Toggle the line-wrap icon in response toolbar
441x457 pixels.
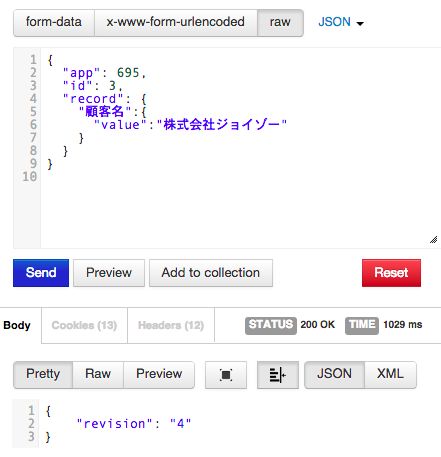click(x=278, y=375)
